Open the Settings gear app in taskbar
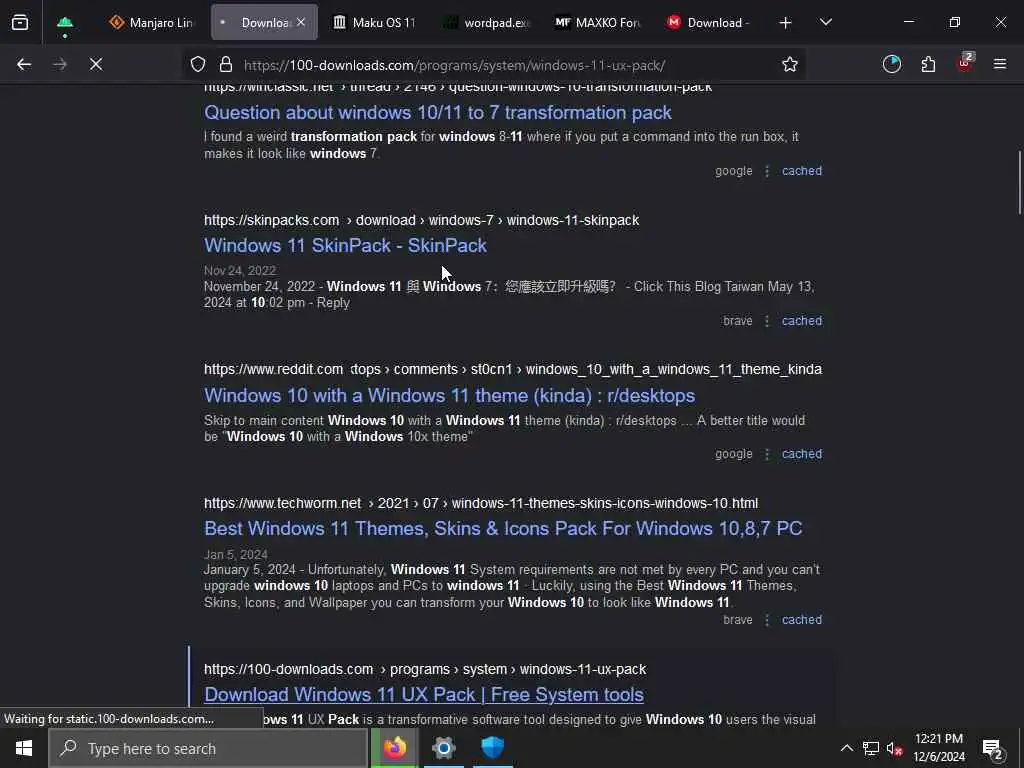This screenshot has height=768, width=1024. pos(443,748)
